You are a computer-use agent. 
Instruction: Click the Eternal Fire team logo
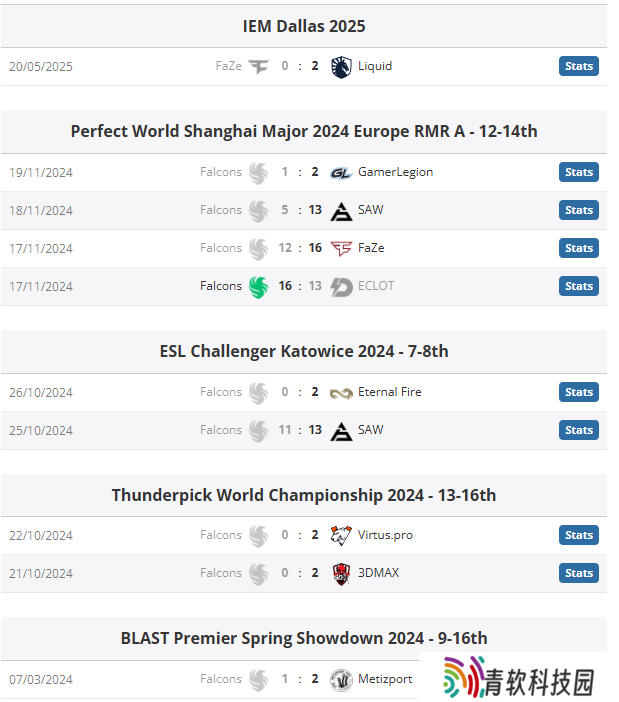tap(341, 393)
